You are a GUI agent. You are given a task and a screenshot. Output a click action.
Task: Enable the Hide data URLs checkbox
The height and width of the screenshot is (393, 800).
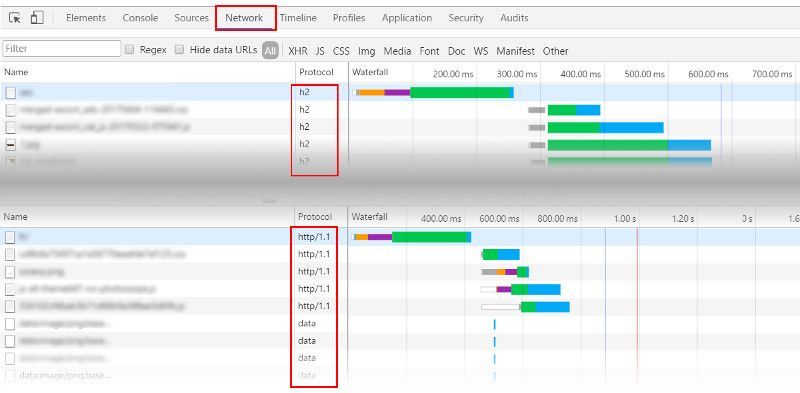point(179,50)
